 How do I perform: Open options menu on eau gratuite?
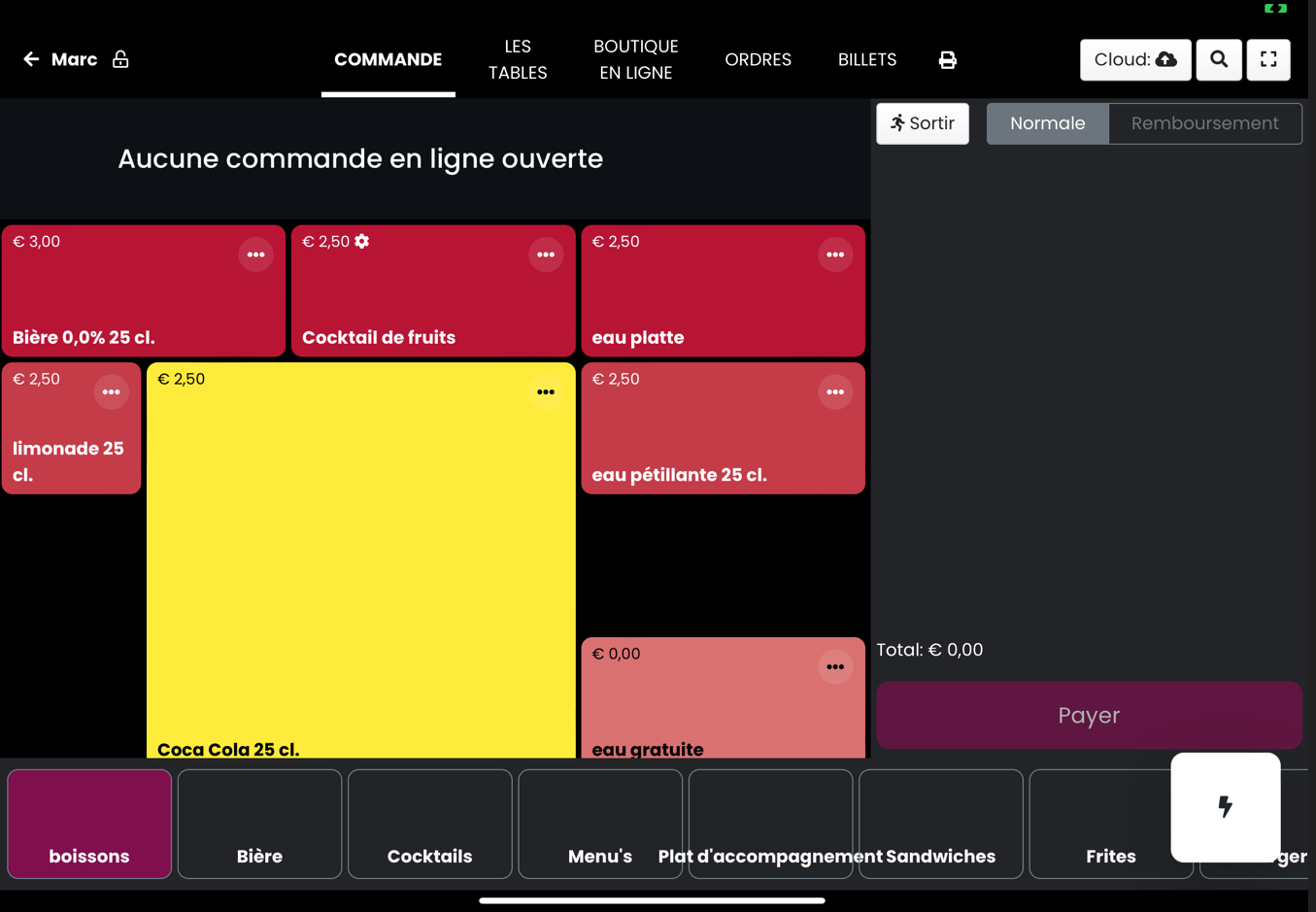coord(835,667)
